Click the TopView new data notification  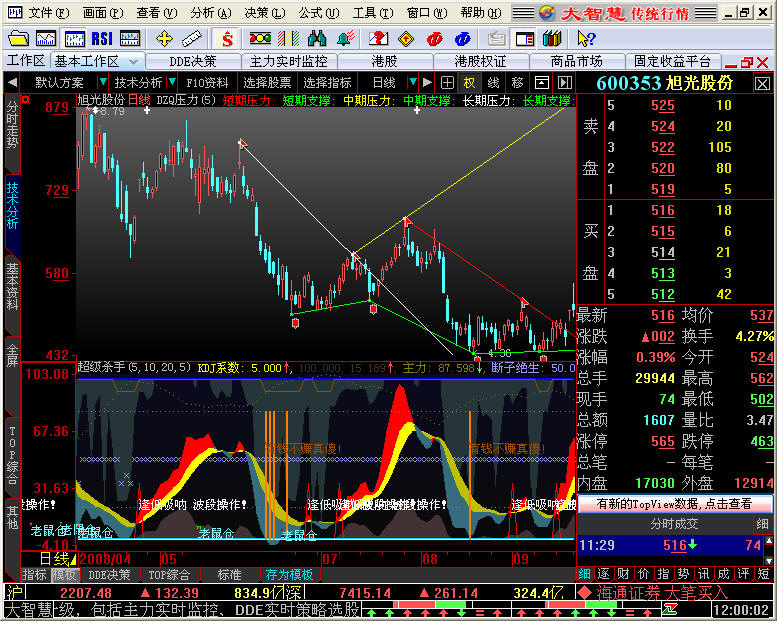point(674,504)
